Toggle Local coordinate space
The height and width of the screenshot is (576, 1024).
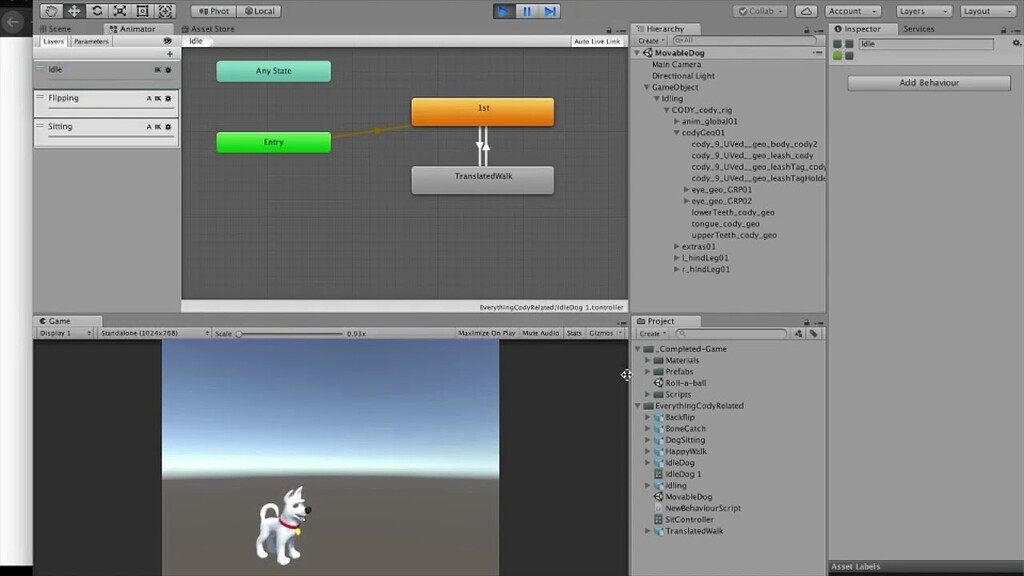[259, 10]
